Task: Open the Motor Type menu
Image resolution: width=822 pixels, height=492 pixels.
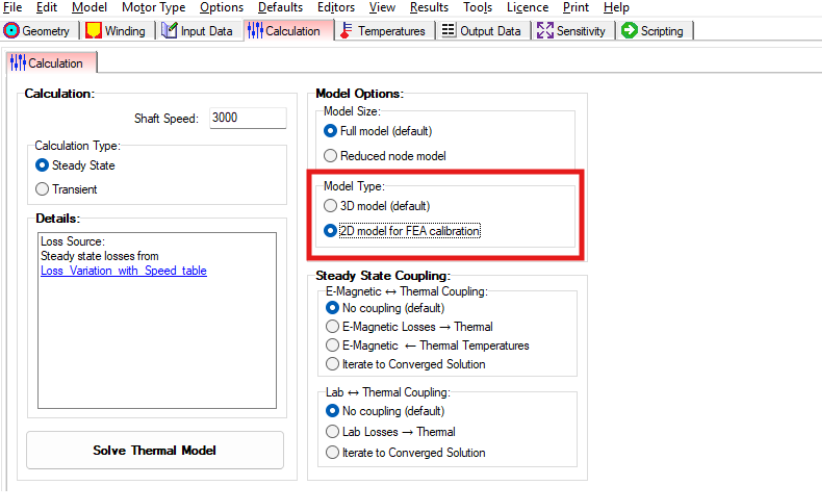Action: coord(153,7)
